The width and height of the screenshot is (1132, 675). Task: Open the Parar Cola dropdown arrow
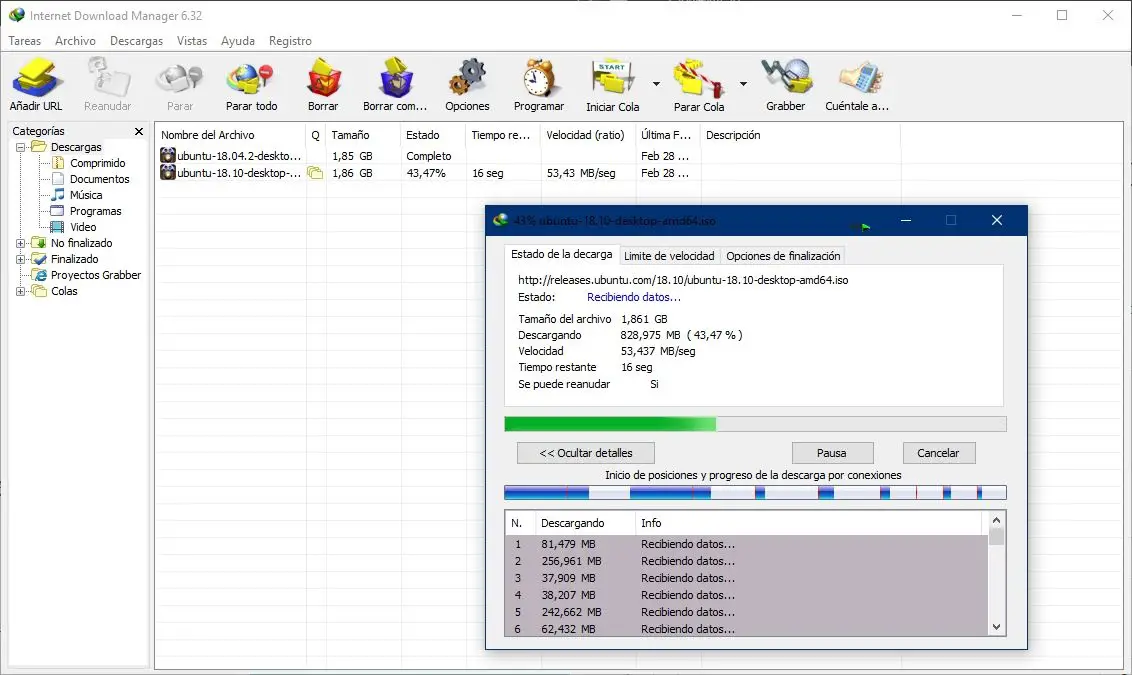(x=743, y=84)
